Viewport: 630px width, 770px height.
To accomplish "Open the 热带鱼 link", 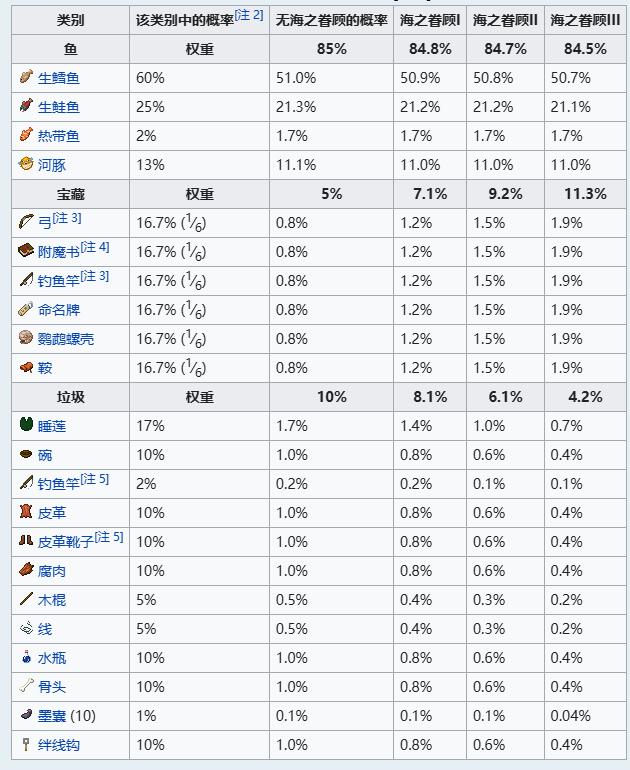I will tap(59, 136).
